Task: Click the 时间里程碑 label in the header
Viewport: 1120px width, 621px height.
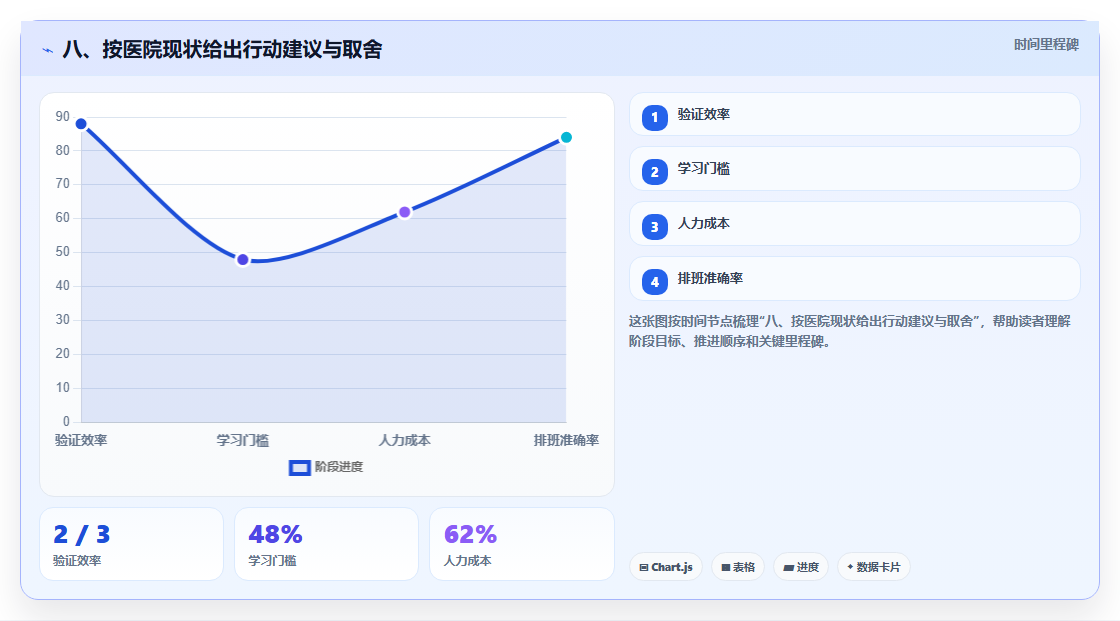Action: pyautogui.click(x=1046, y=45)
